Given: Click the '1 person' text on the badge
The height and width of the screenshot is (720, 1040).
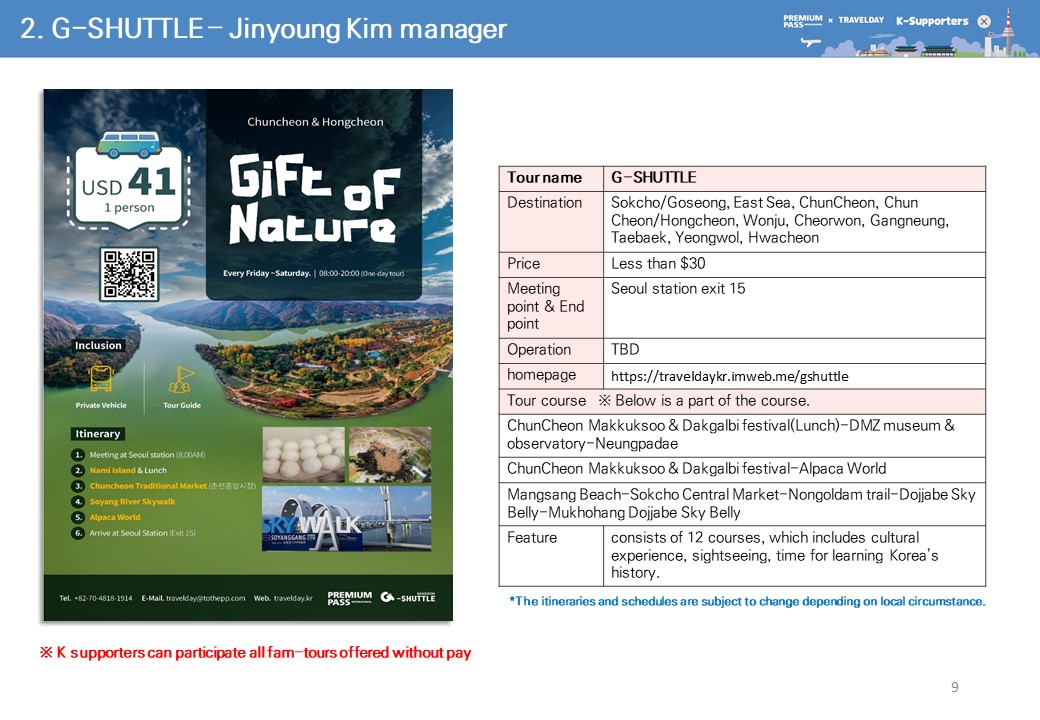Looking at the screenshot, I should pos(129,208).
